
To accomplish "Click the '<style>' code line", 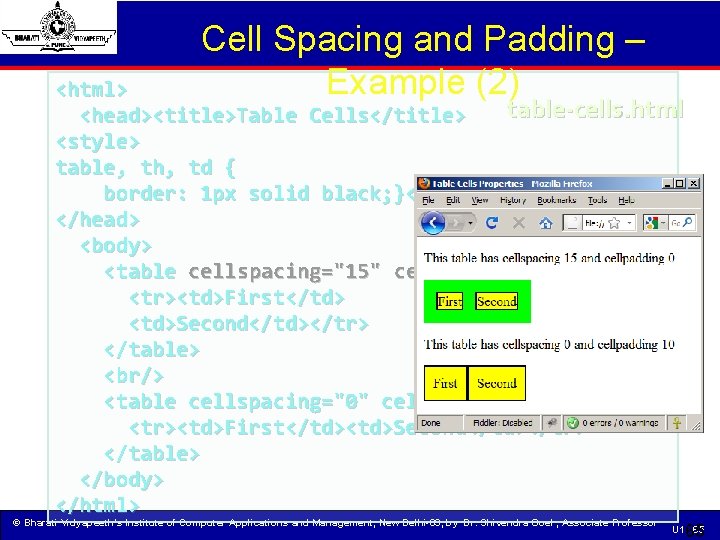I will [97, 142].
